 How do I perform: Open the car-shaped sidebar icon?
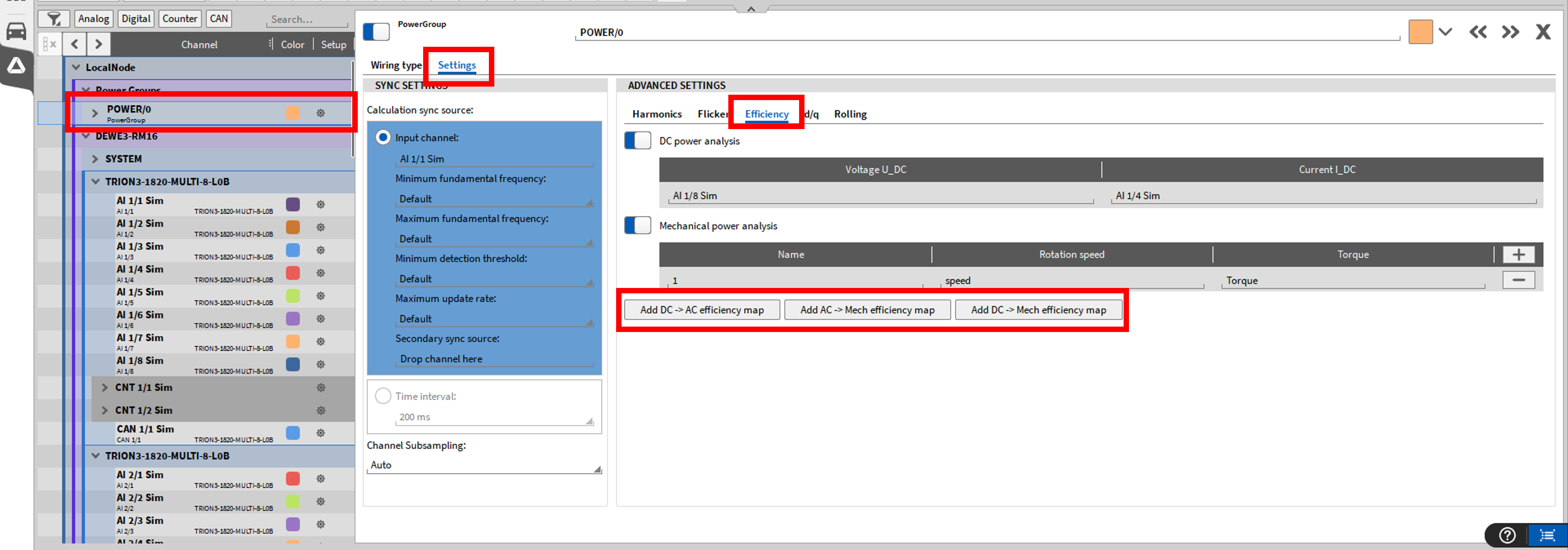[16, 31]
